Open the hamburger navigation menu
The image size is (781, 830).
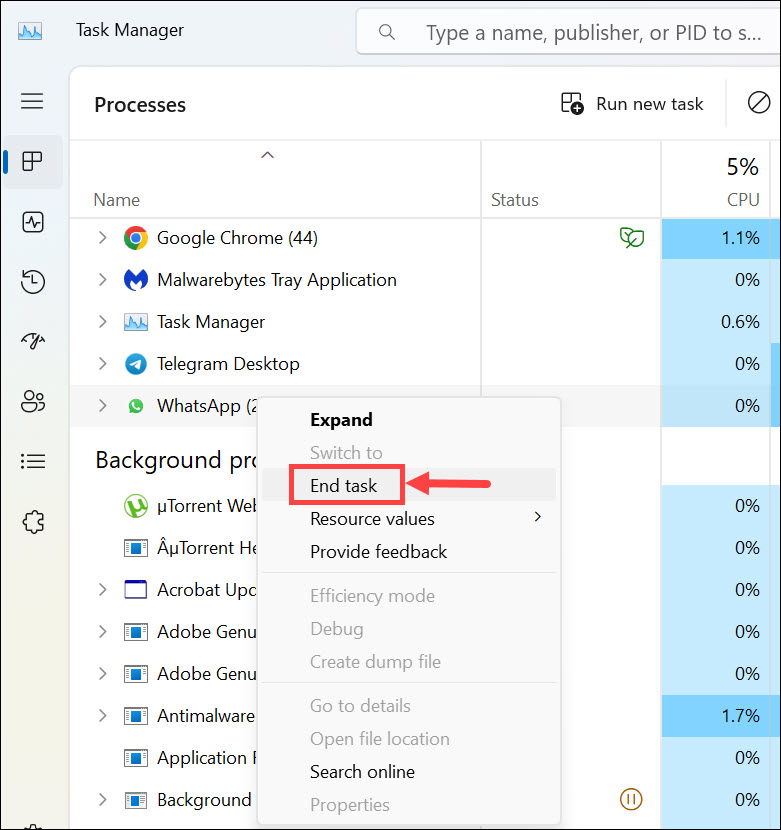(32, 101)
